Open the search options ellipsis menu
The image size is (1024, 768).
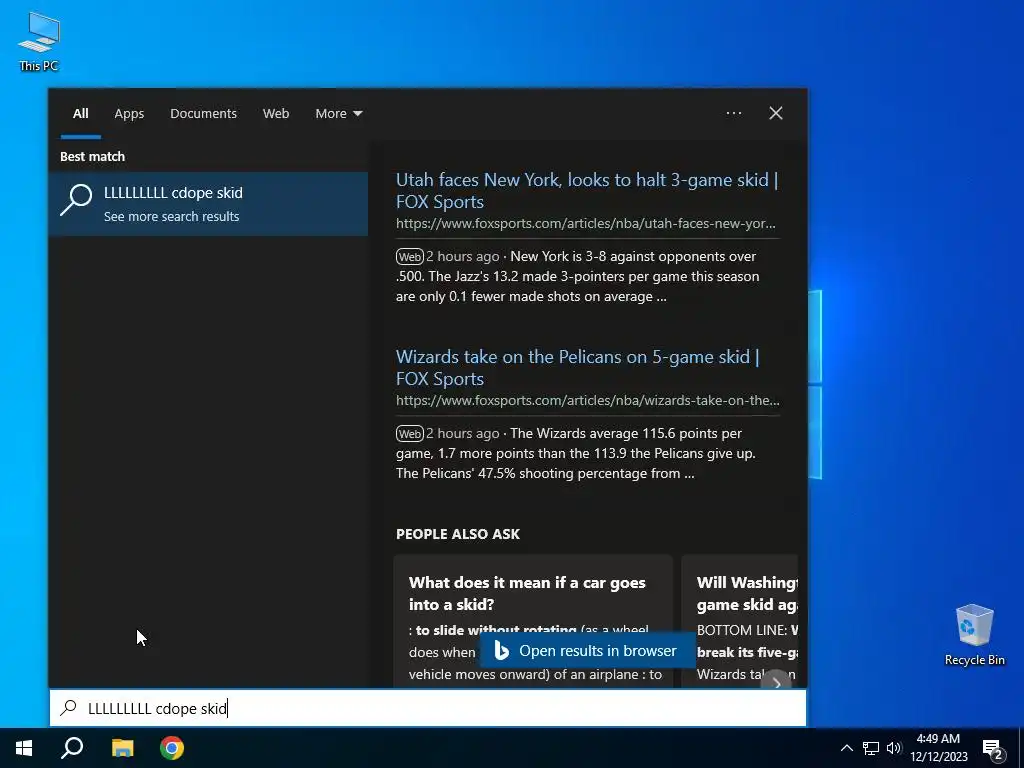(x=733, y=113)
